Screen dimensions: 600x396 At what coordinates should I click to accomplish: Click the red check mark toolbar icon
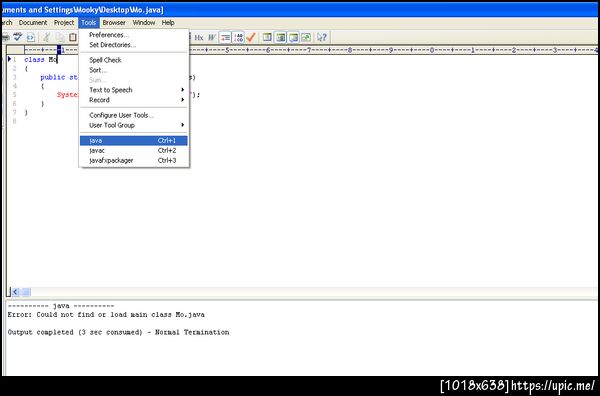coord(251,37)
